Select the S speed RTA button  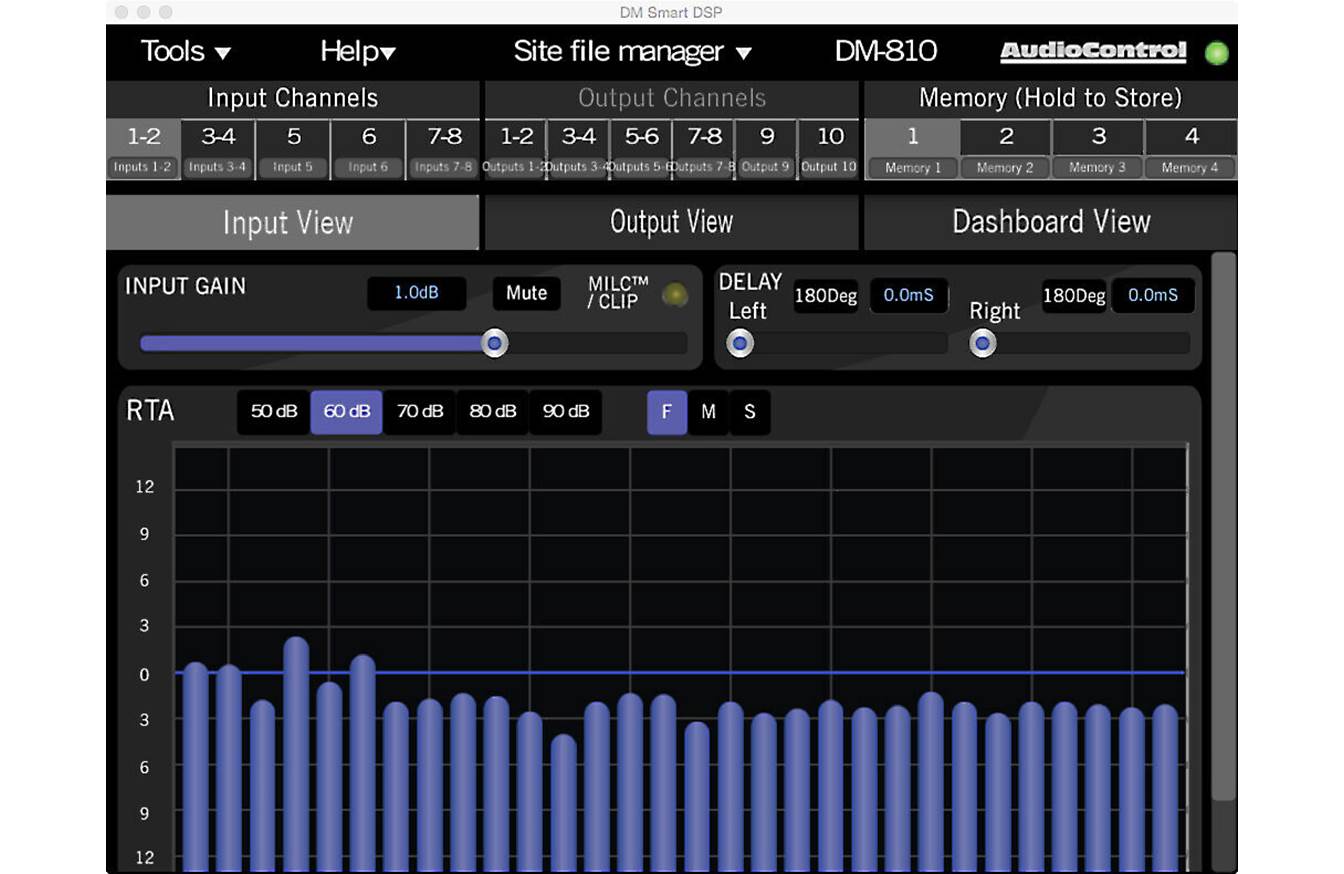point(749,412)
